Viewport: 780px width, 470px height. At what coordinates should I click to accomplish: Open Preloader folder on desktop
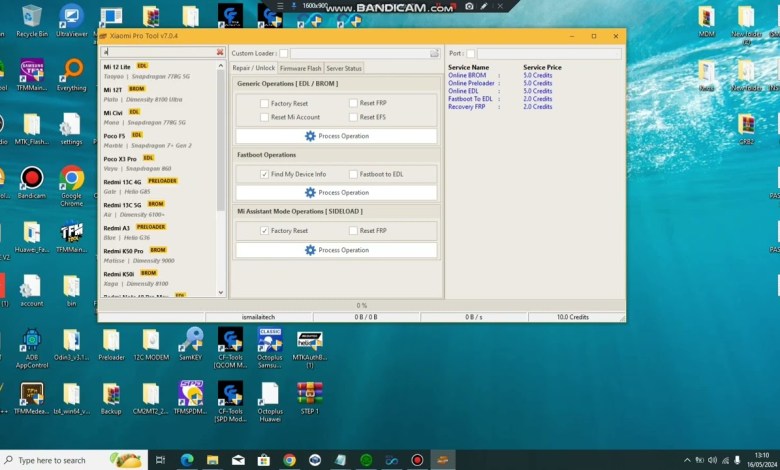[x=111, y=344]
